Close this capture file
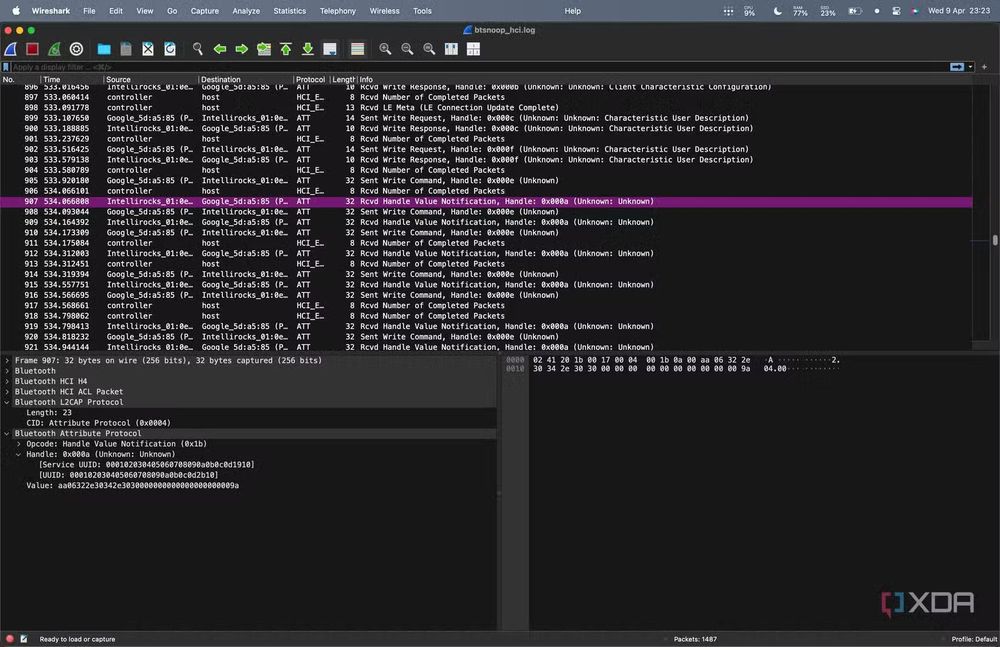1000x647 pixels. 148,49
